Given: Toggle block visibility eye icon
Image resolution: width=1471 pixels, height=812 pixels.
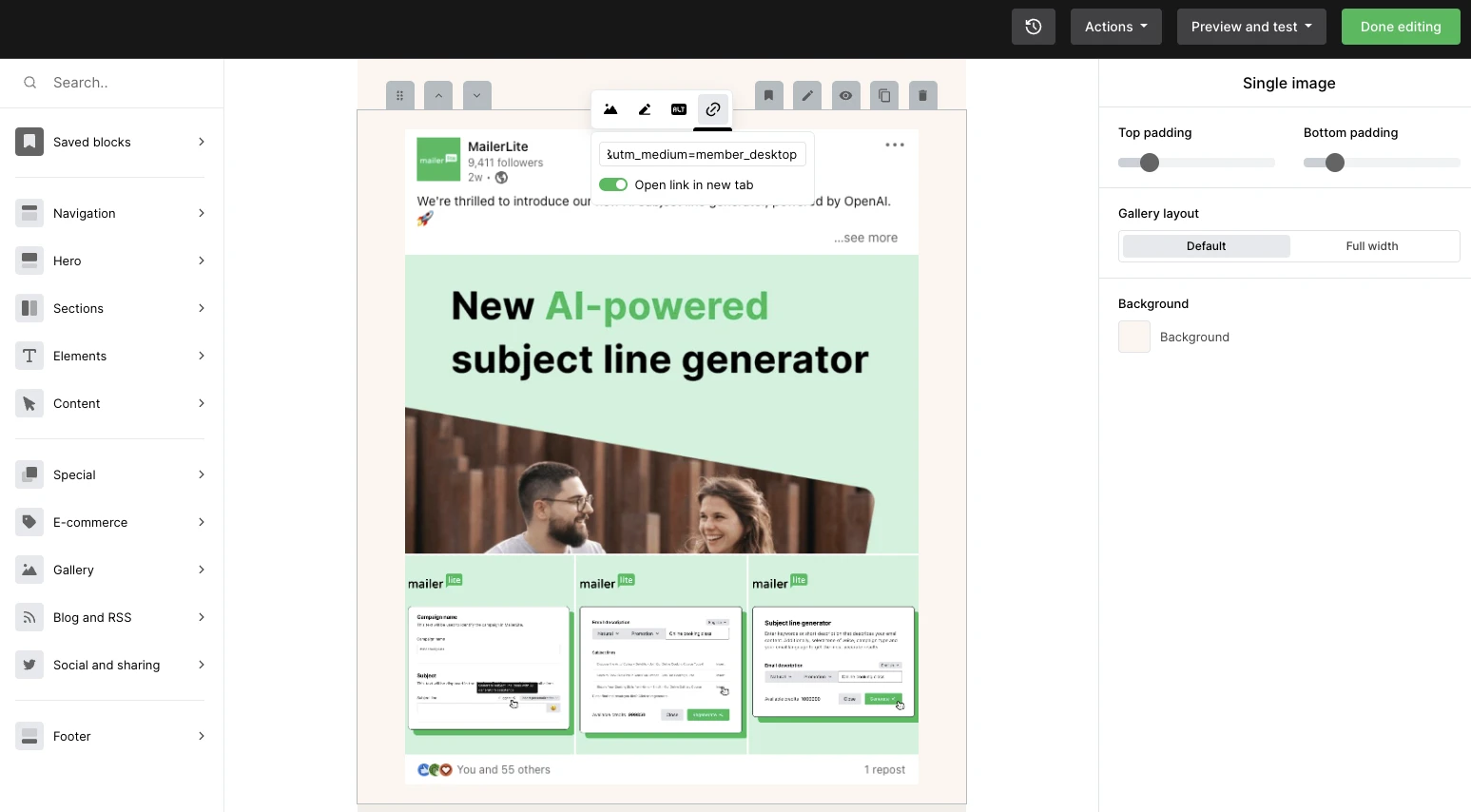Looking at the screenshot, I should pyautogui.click(x=845, y=95).
